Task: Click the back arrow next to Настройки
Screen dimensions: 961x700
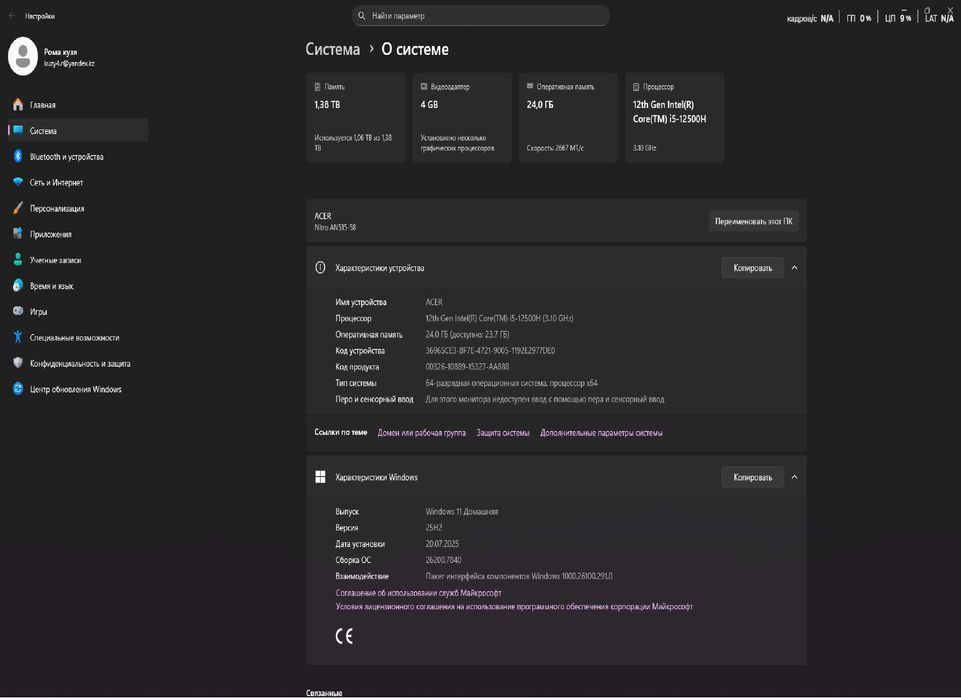Action: click(12, 16)
